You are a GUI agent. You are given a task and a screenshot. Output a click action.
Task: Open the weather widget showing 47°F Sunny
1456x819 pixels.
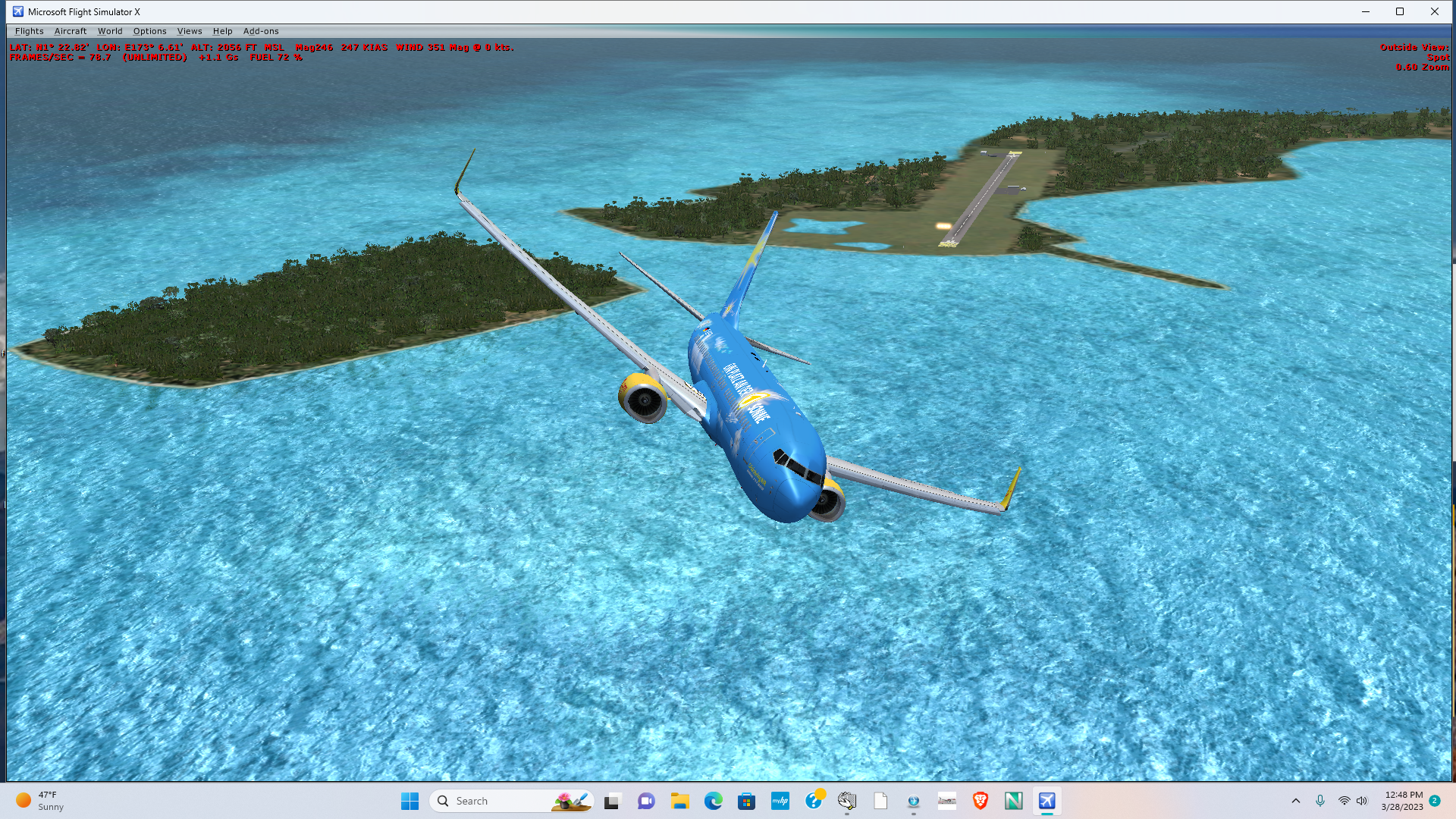(x=42, y=801)
